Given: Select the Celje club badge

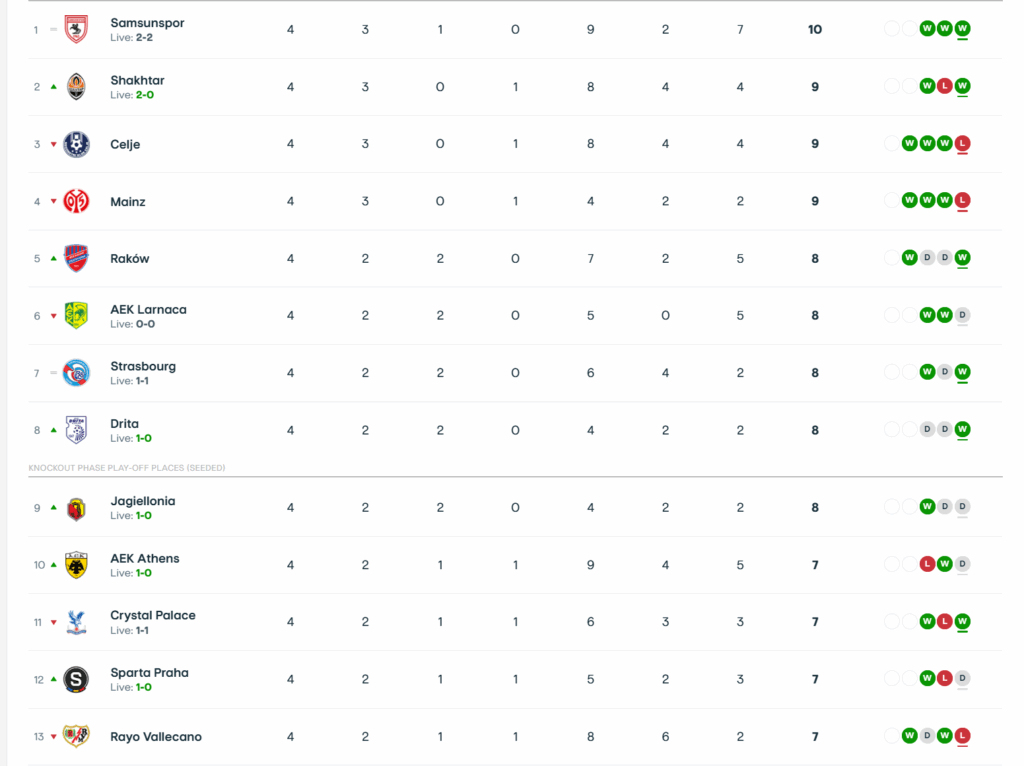Looking at the screenshot, I should pyautogui.click(x=77, y=144).
